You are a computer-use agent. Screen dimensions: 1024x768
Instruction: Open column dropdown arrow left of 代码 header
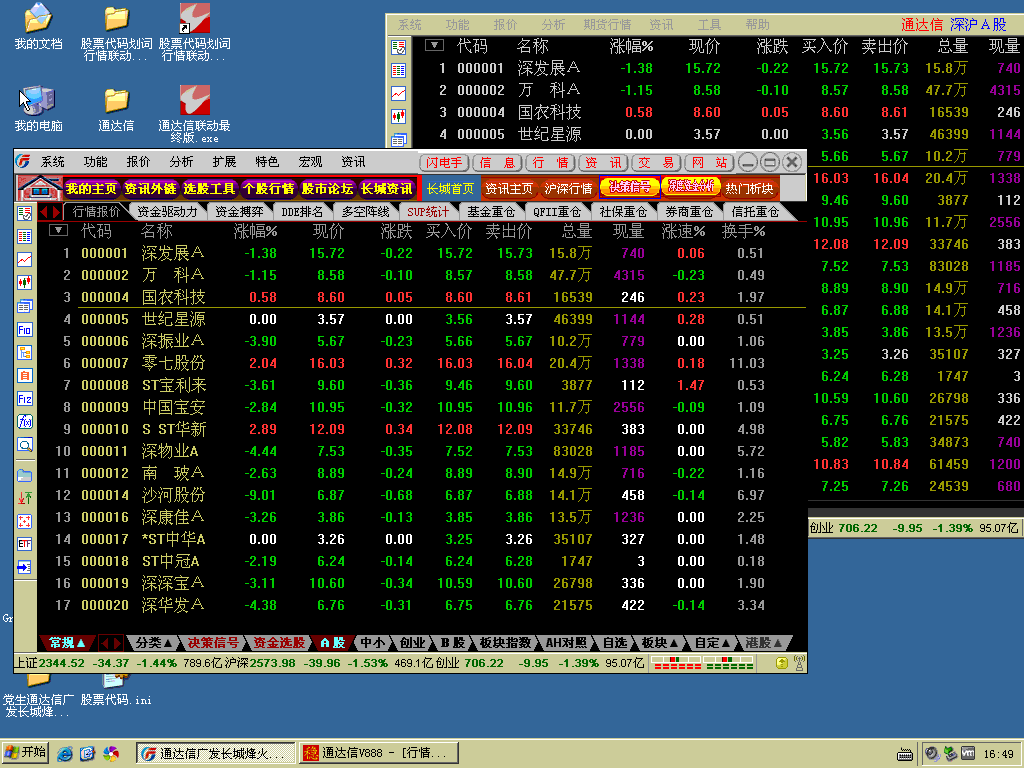[x=58, y=230]
